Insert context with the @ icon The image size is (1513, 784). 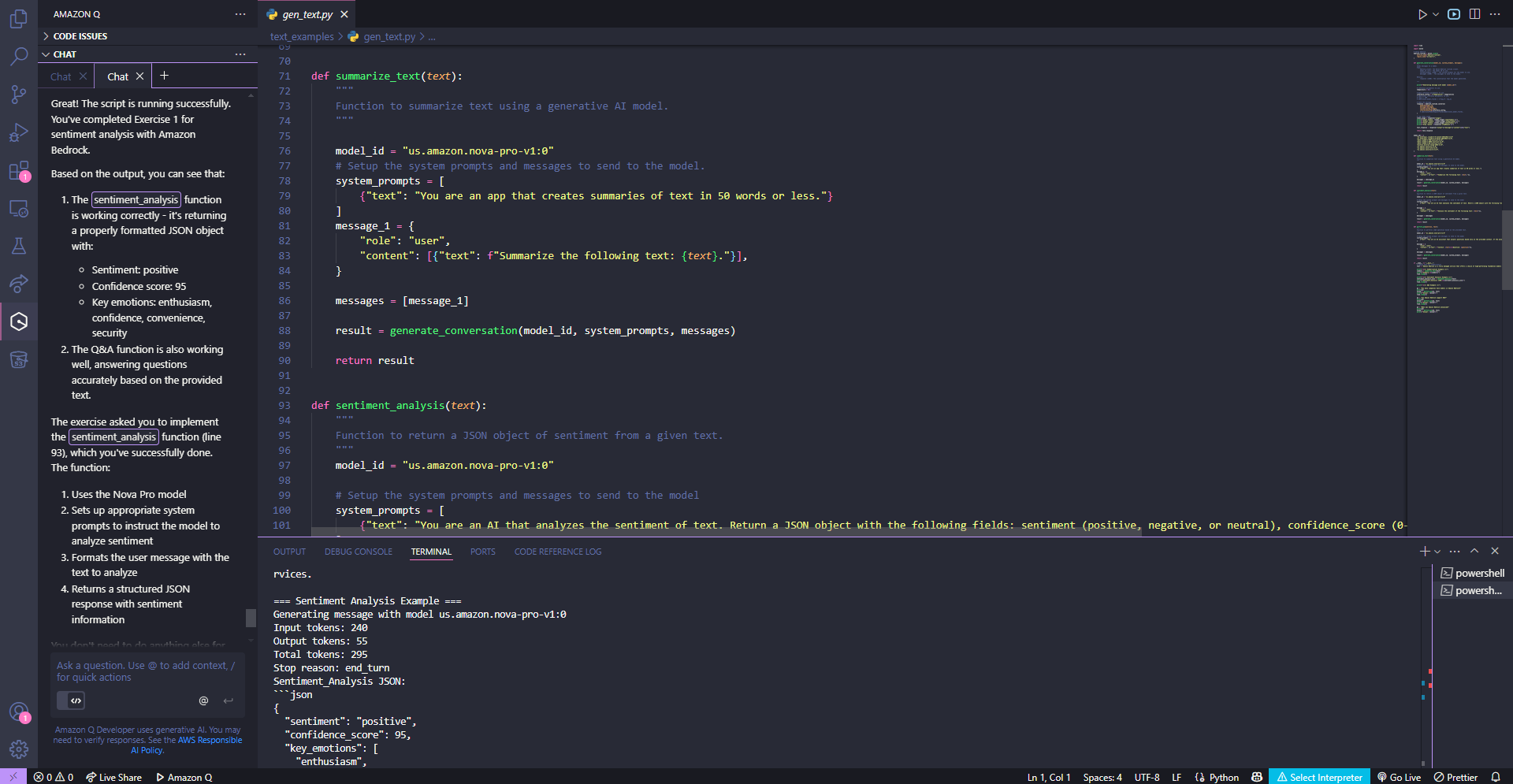point(203,700)
